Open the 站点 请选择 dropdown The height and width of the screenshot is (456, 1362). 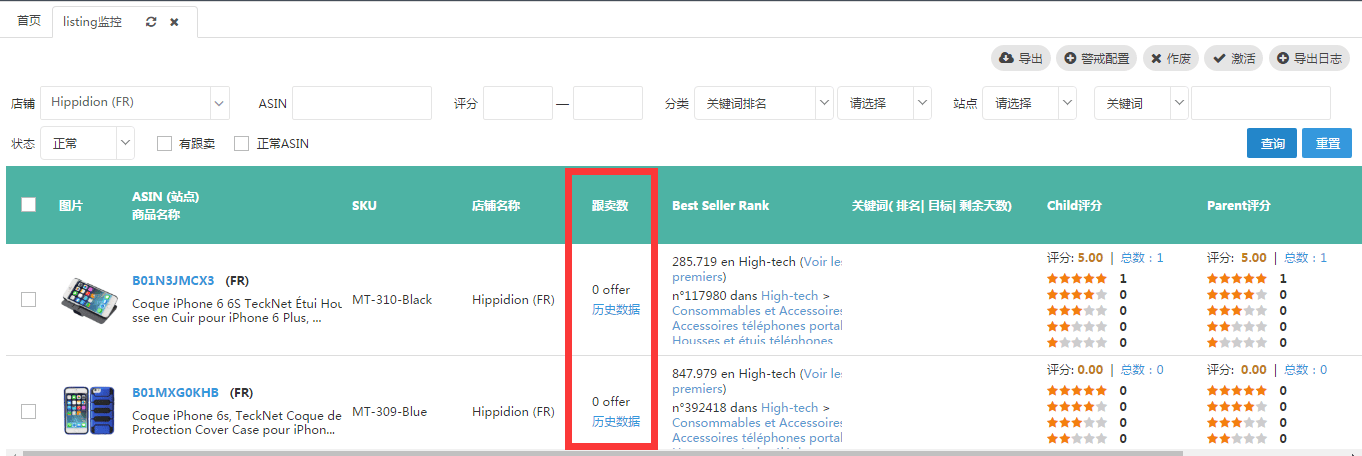(x=1029, y=103)
